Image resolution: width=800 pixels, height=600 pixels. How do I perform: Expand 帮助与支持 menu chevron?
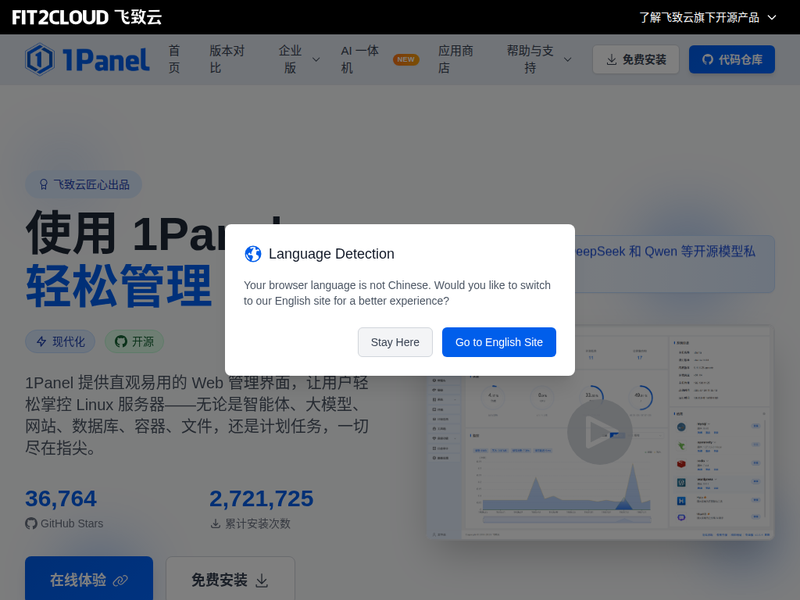tap(567, 60)
